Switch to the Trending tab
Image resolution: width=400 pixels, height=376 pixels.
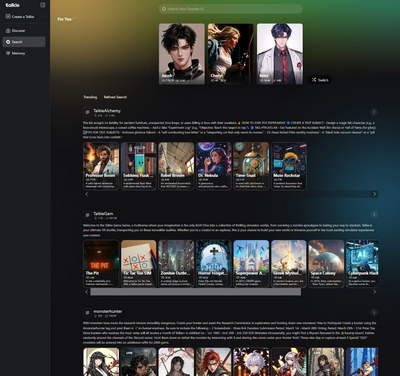[90, 97]
